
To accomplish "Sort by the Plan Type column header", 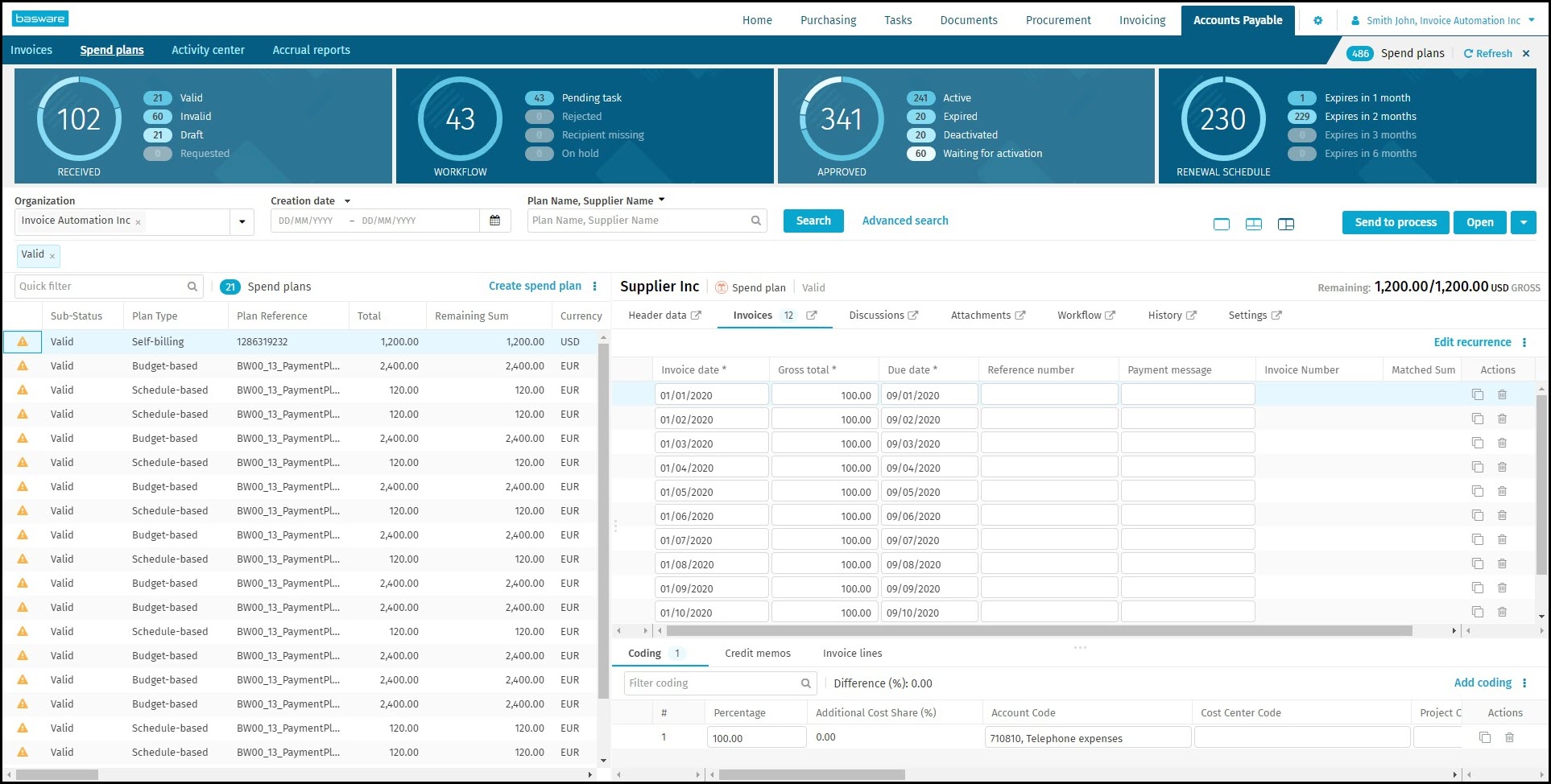I will tap(155, 316).
